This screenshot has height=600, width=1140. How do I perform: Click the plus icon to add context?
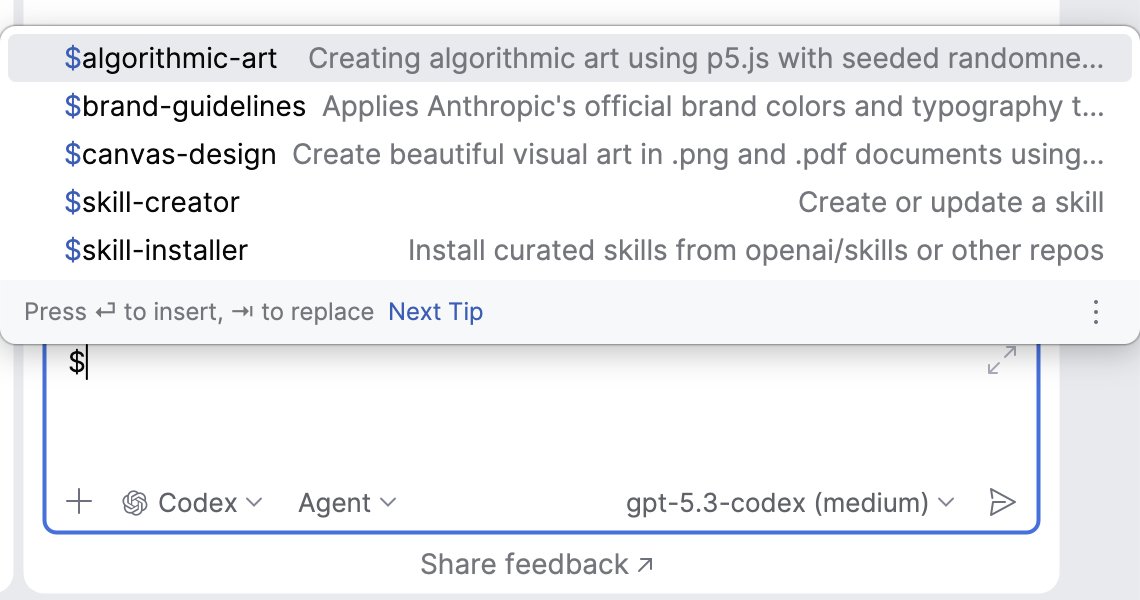click(78, 502)
